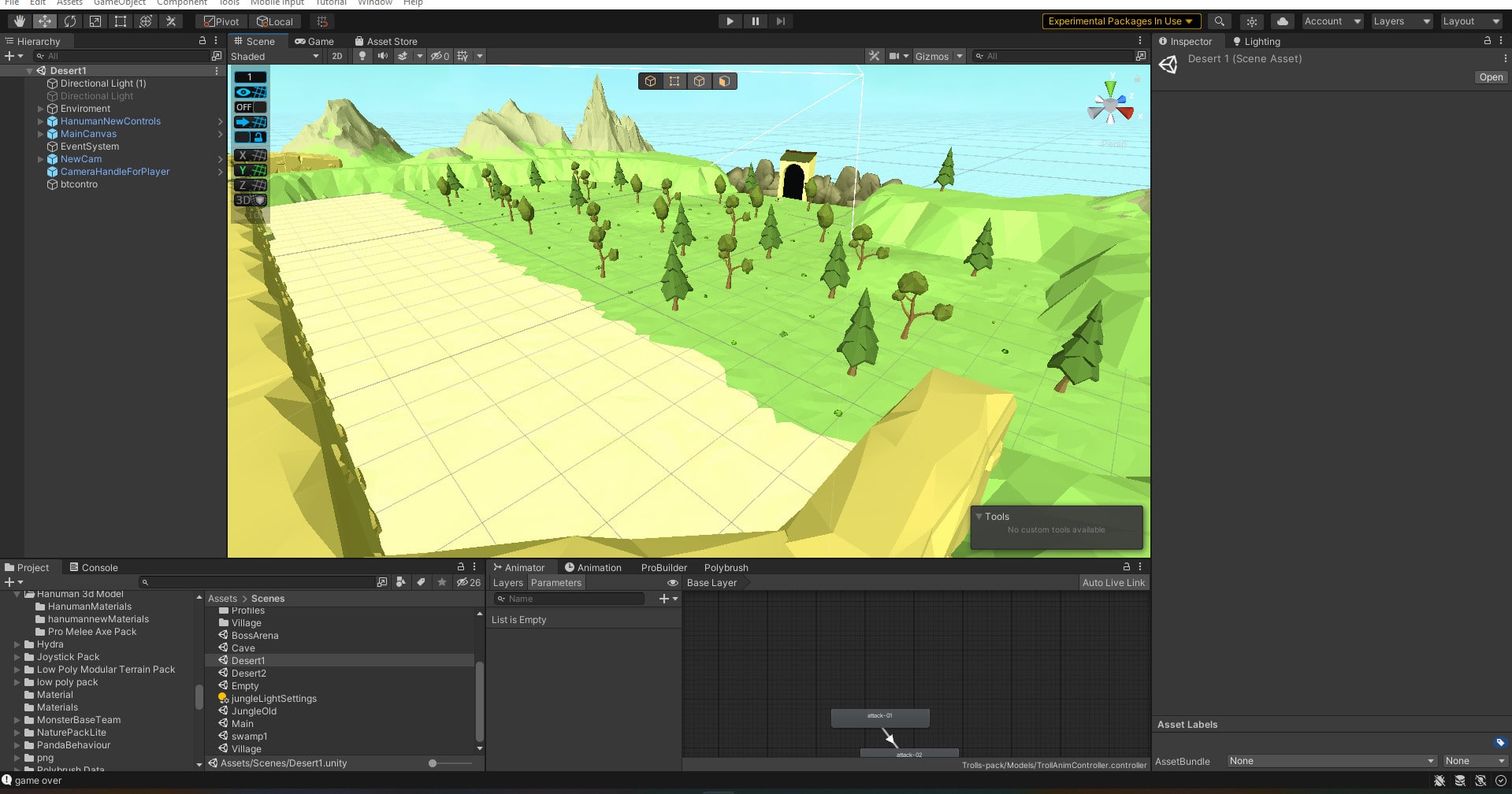1512x794 pixels.
Task: Open the Shaded draw mode dropdown
Action: click(x=275, y=56)
